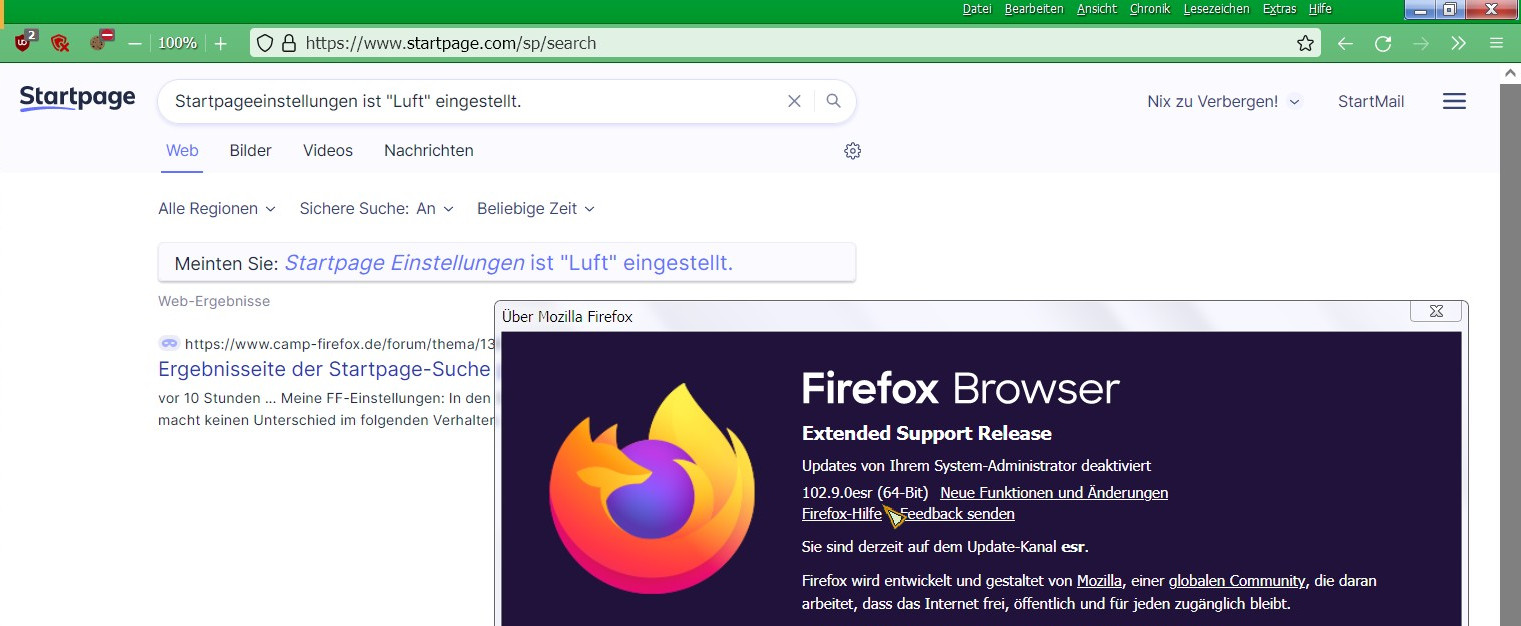The image size is (1521, 626).
Task: Reload the current page
Action: pos(1383,43)
